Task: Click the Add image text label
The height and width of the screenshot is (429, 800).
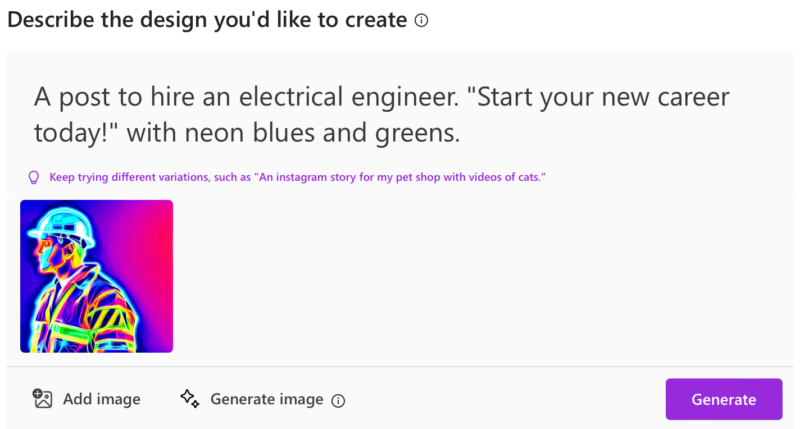Action: pos(101,399)
